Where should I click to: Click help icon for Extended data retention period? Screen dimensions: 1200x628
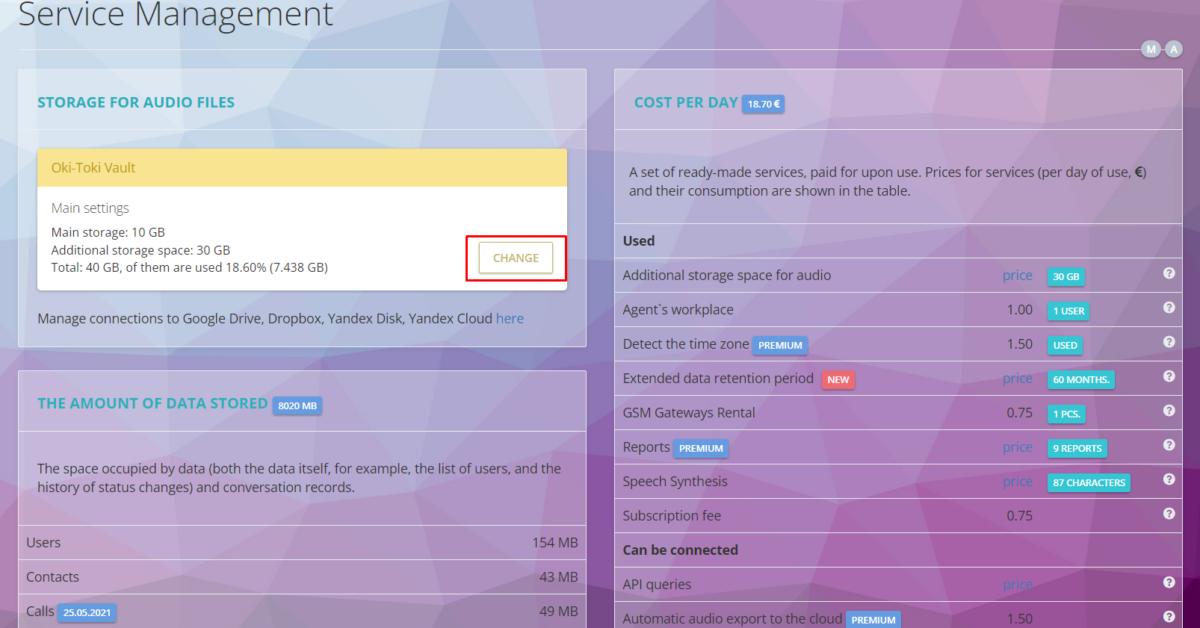[1168, 375]
